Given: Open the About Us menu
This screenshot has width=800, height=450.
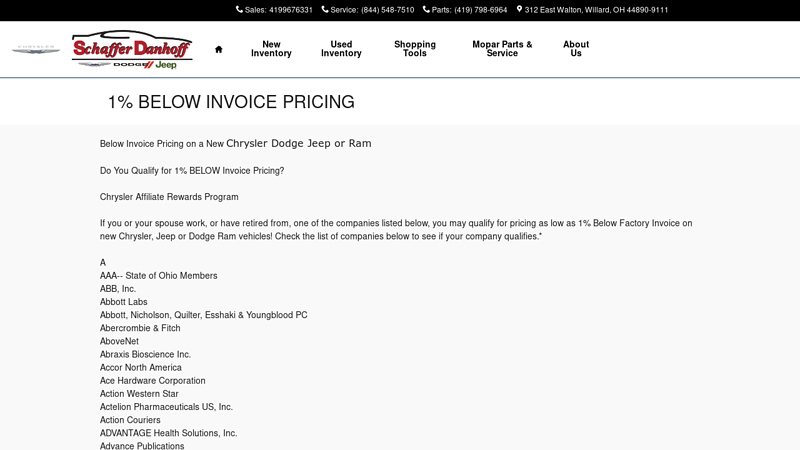Looking at the screenshot, I should point(576,49).
